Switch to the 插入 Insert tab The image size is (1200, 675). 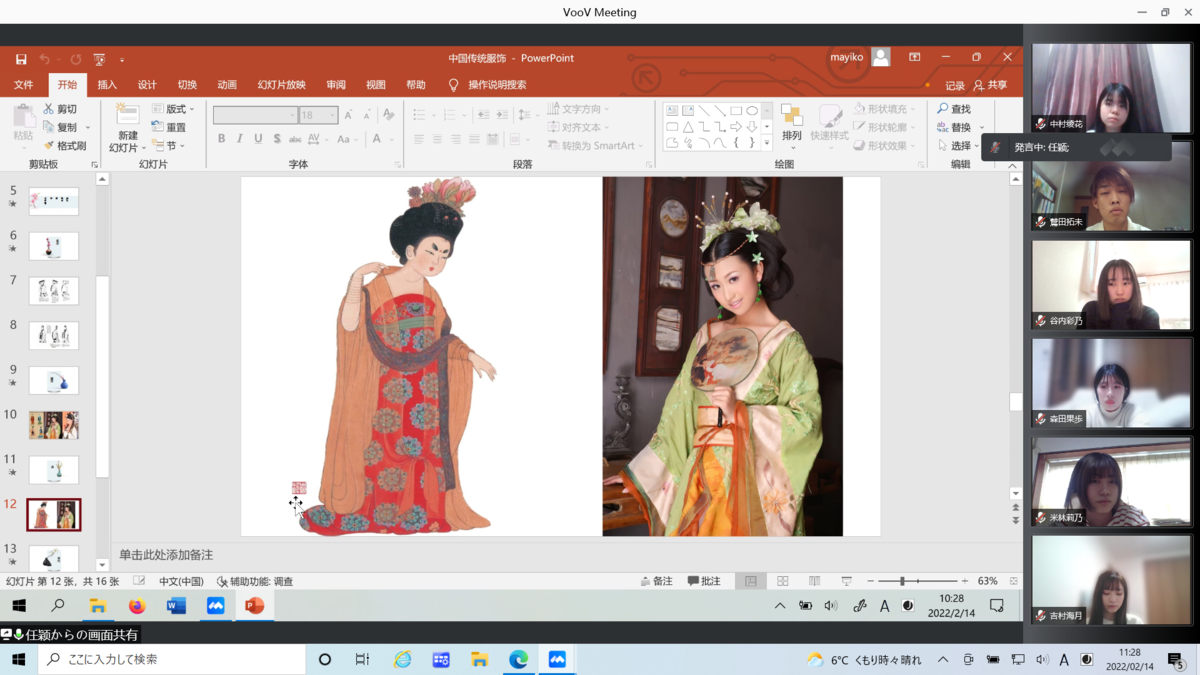[x=107, y=86]
